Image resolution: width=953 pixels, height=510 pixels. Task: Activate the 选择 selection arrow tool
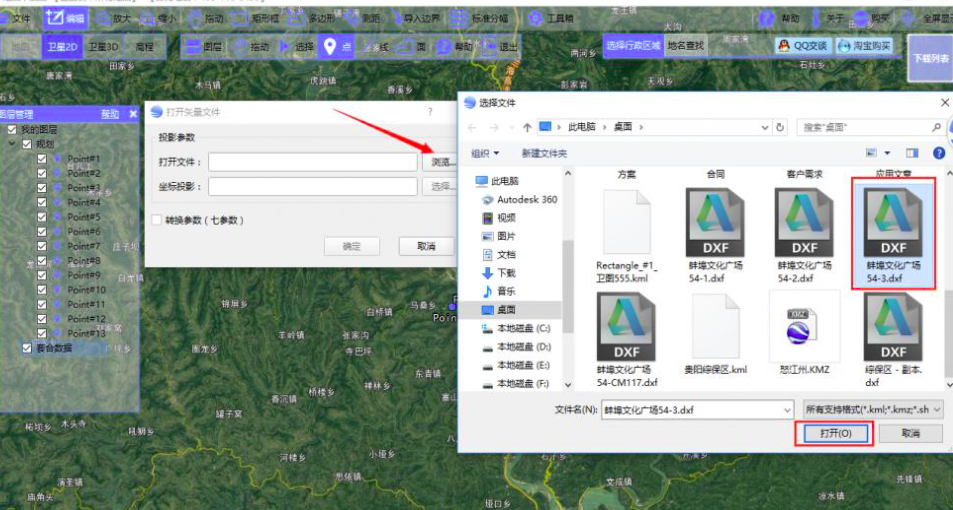coord(297,47)
